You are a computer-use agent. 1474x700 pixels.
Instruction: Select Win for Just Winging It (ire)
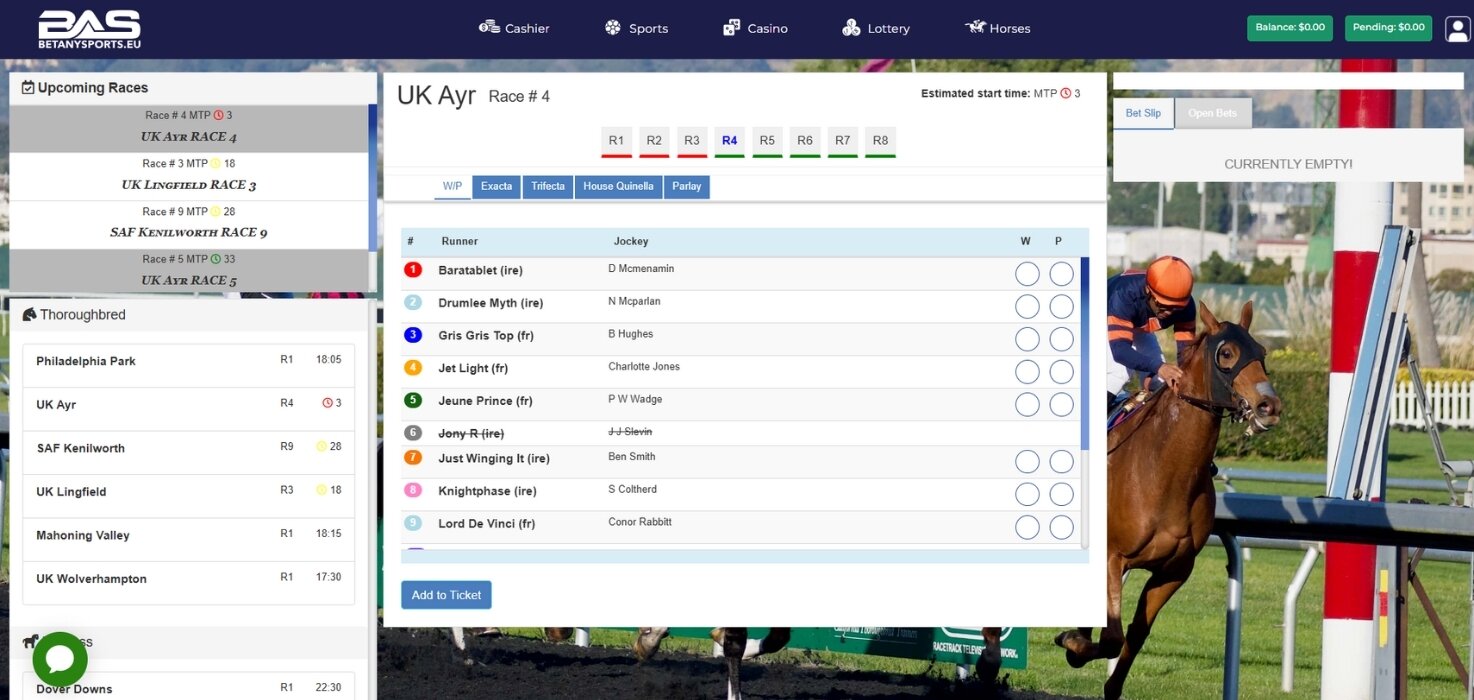click(1027, 462)
